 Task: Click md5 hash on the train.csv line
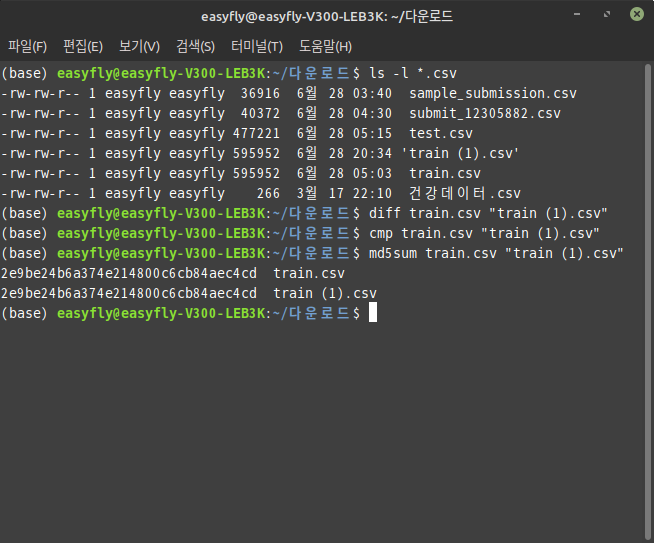point(129,274)
